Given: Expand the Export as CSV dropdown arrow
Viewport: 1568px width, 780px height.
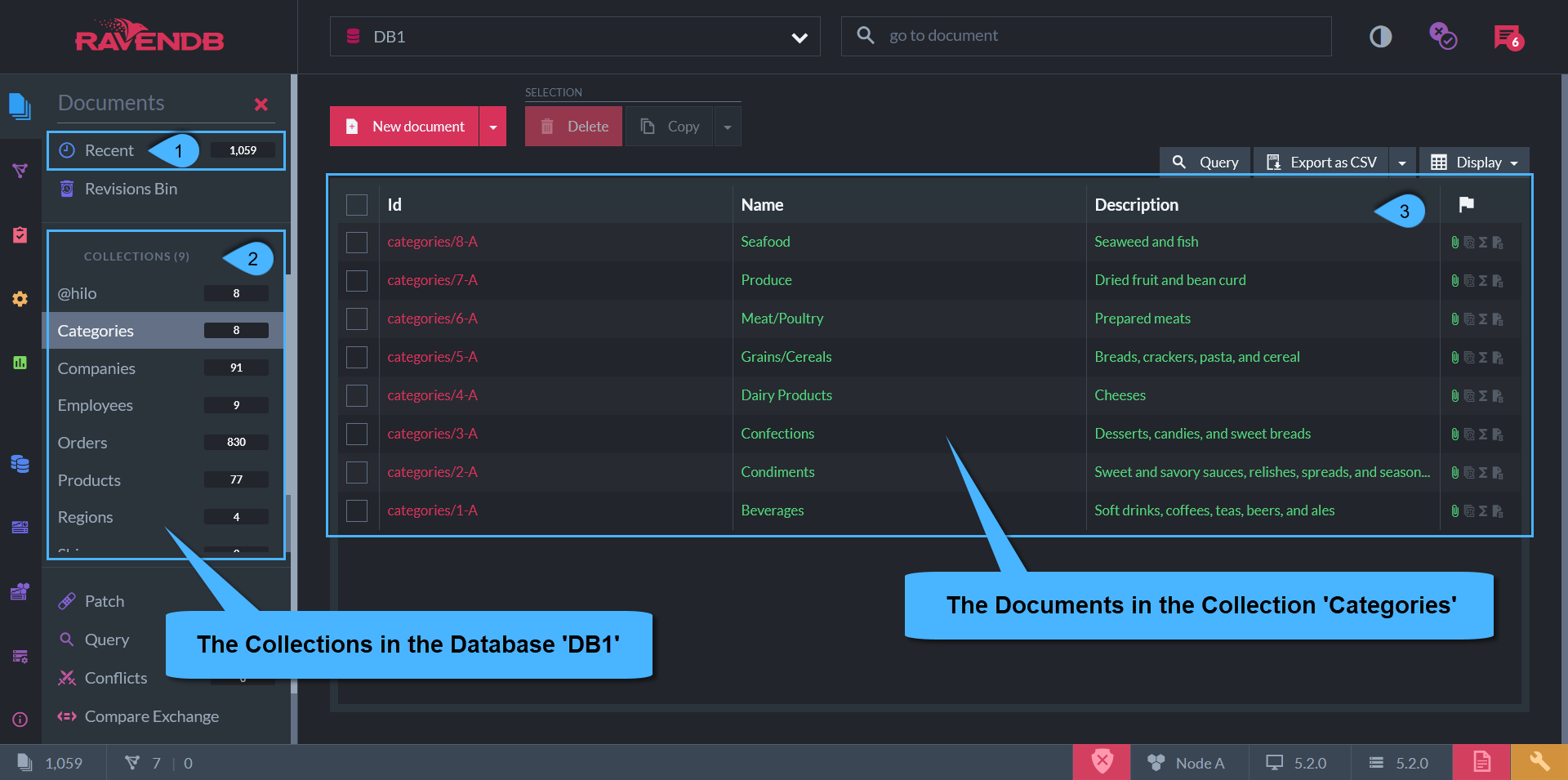Looking at the screenshot, I should tap(1402, 163).
